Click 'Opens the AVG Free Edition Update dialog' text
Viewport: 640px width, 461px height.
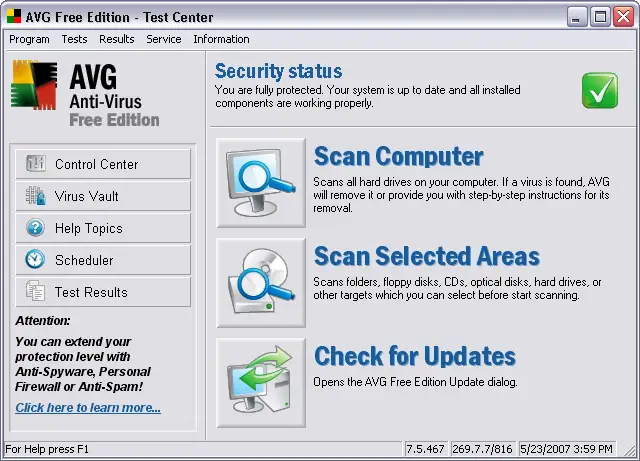[x=416, y=382]
